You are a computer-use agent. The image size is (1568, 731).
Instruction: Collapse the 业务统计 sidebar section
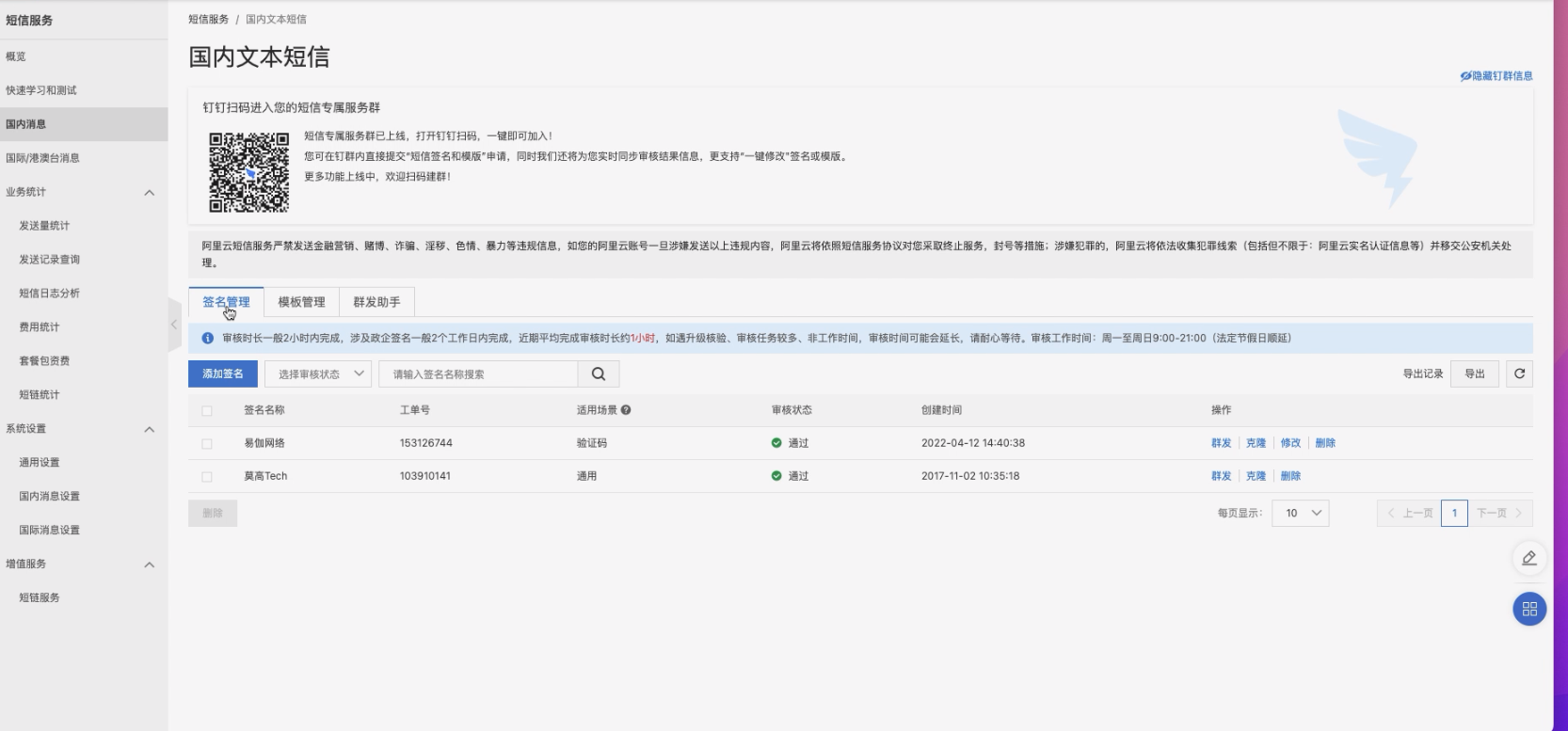pyautogui.click(x=149, y=193)
